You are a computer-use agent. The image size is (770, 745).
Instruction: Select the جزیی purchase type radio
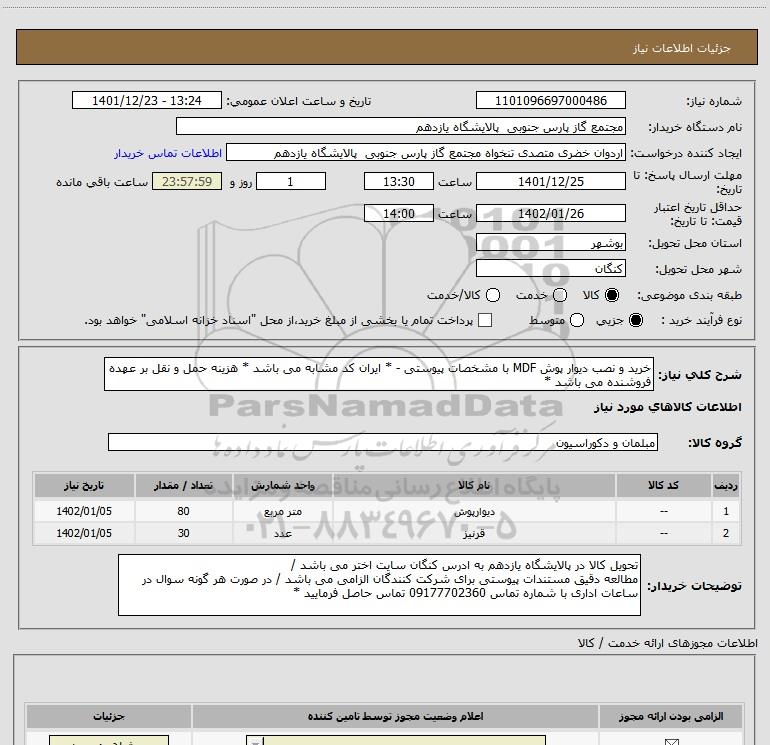pyautogui.click(x=636, y=320)
